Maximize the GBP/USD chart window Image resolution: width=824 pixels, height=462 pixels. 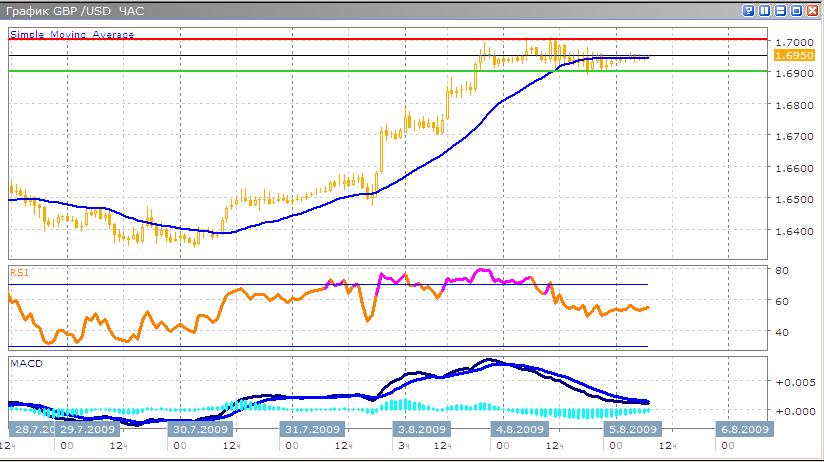(797, 10)
